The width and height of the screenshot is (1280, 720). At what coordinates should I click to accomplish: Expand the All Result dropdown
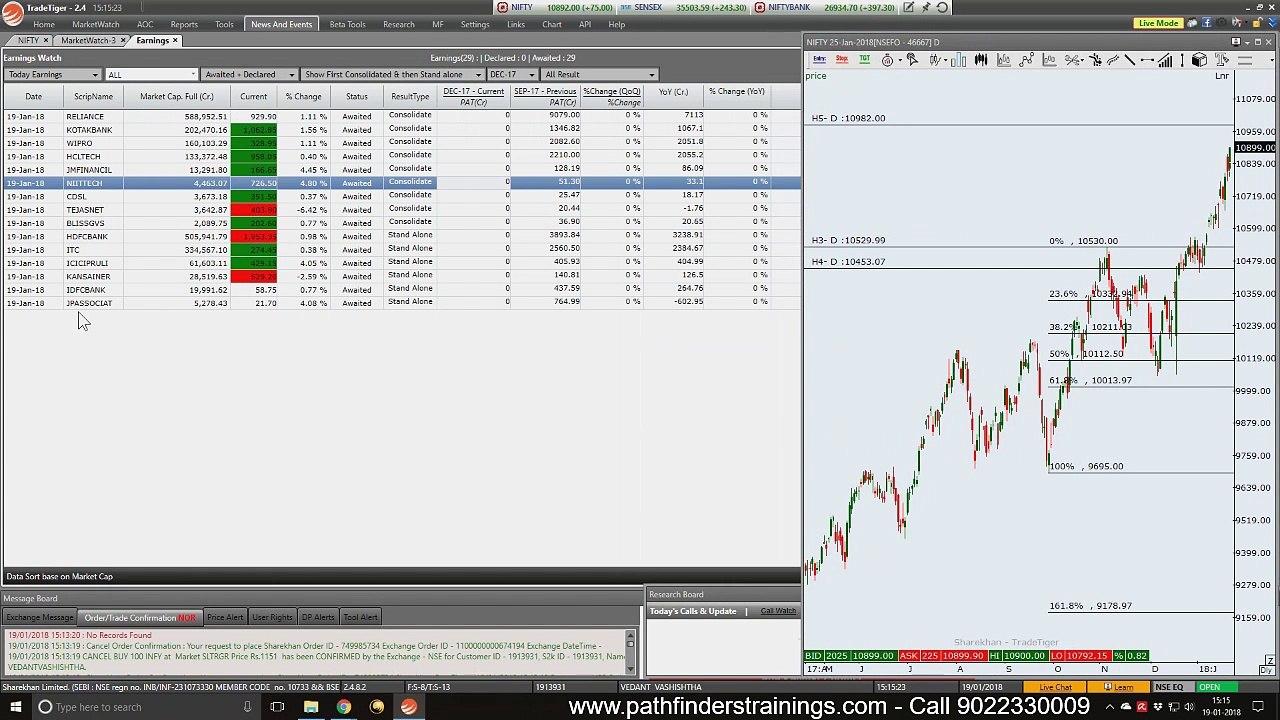tap(600, 74)
